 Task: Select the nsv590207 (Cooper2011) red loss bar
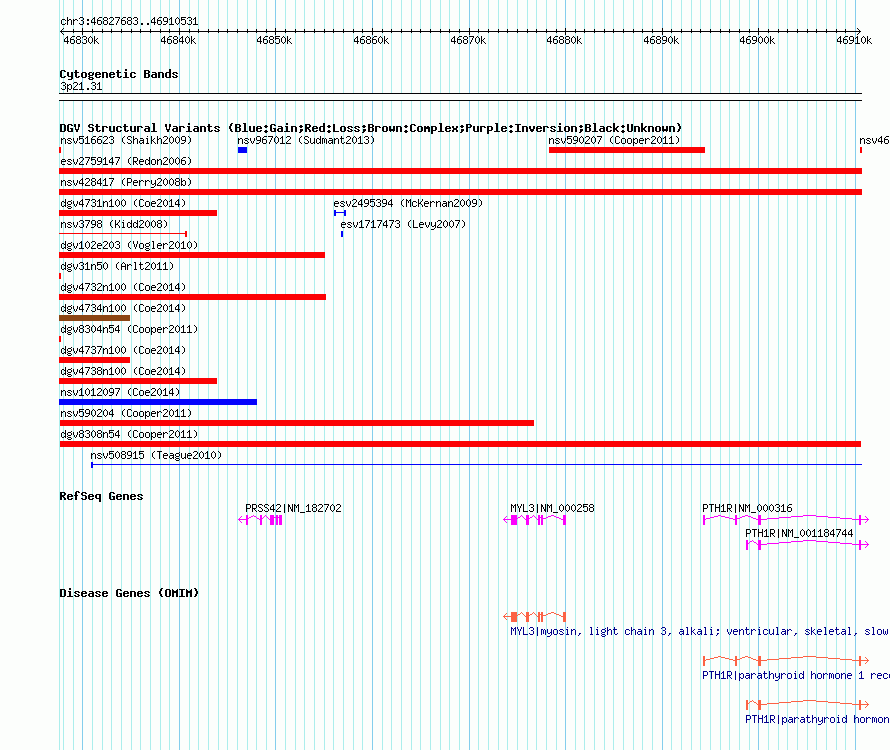tap(627, 150)
